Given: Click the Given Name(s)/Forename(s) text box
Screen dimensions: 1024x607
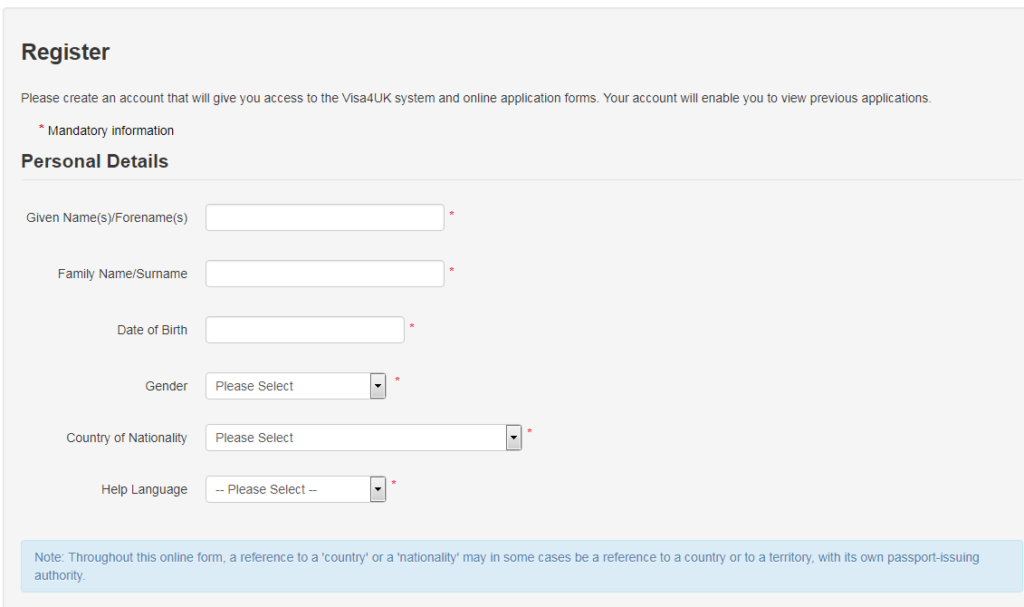Looking at the screenshot, I should [x=324, y=218].
